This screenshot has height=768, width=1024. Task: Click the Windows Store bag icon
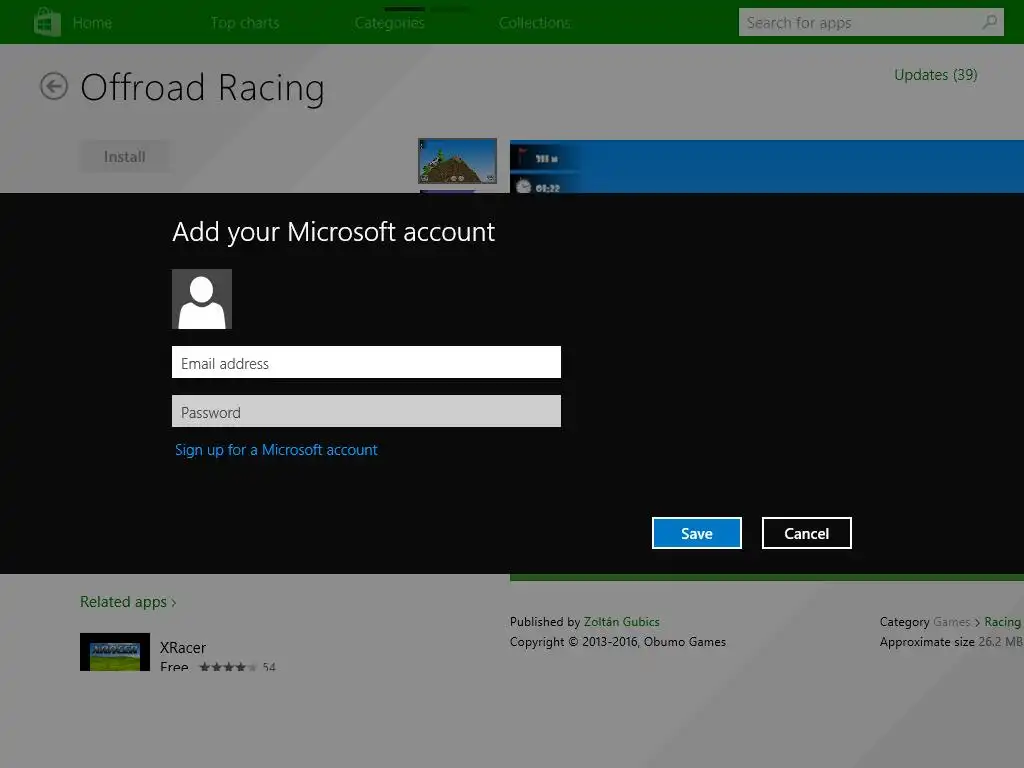click(x=48, y=22)
